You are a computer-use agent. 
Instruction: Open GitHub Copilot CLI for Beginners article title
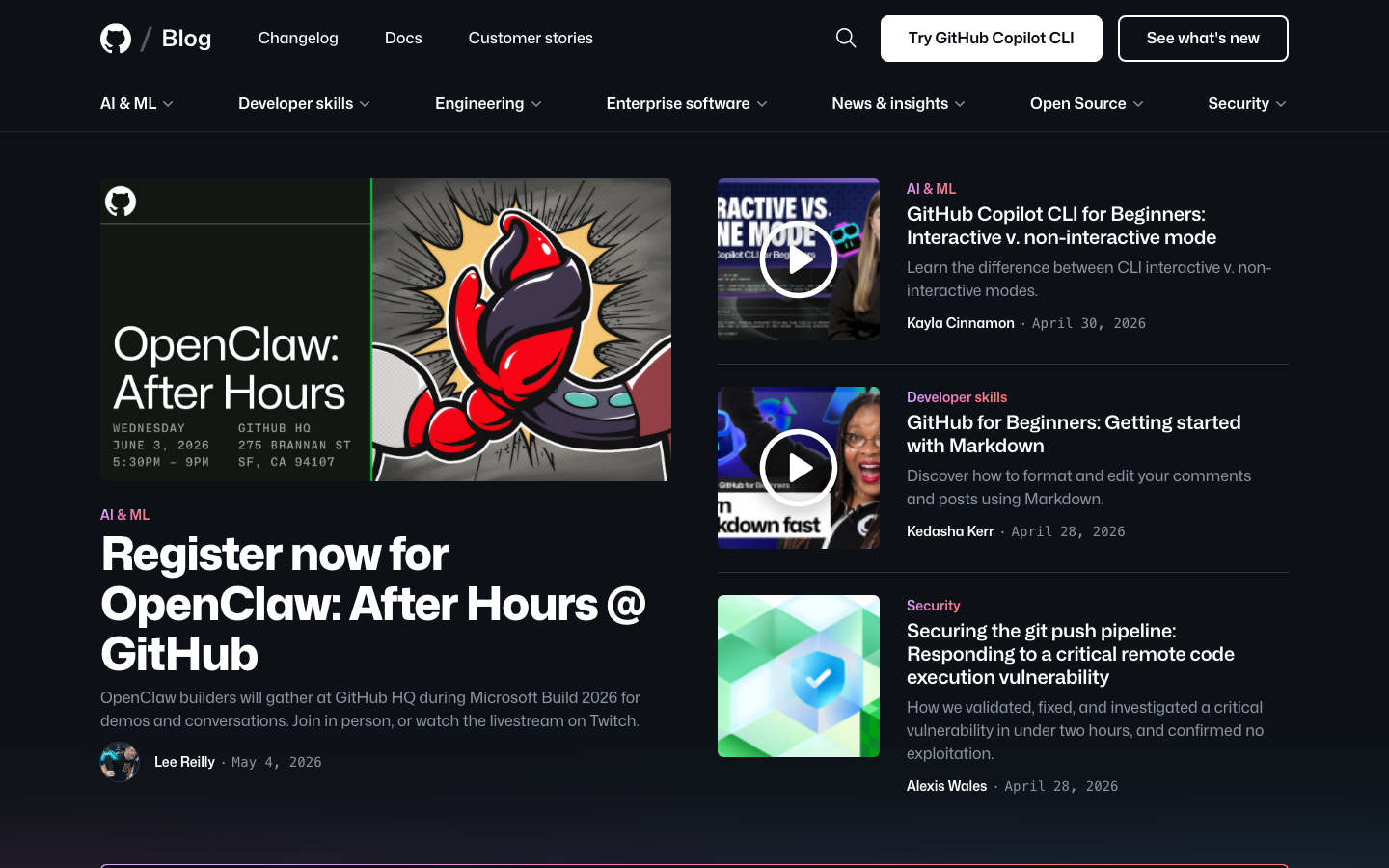pyautogui.click(x=1061, y=226)
